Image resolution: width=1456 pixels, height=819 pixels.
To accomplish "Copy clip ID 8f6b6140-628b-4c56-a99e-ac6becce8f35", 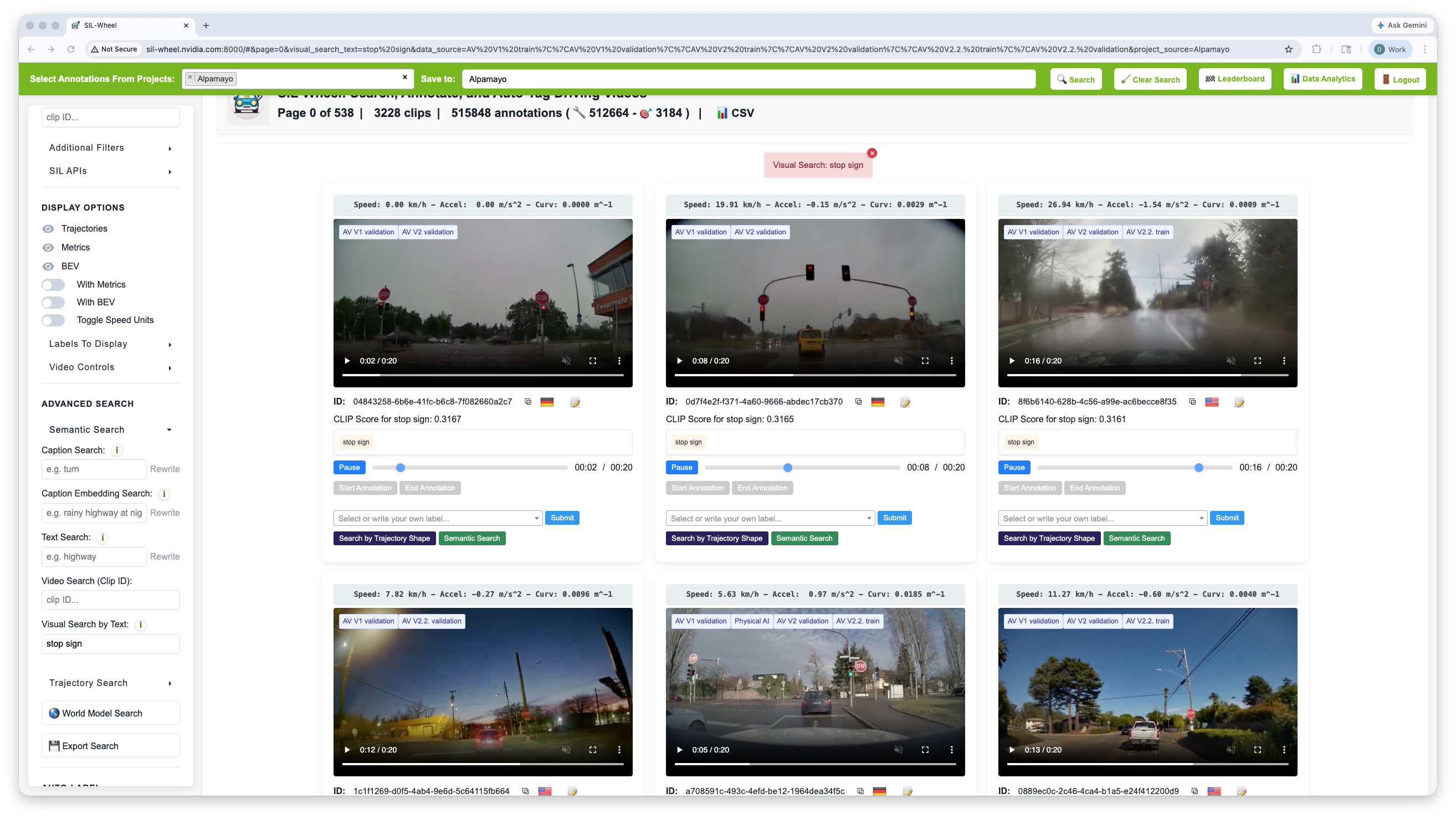I will pos(1192,402).
